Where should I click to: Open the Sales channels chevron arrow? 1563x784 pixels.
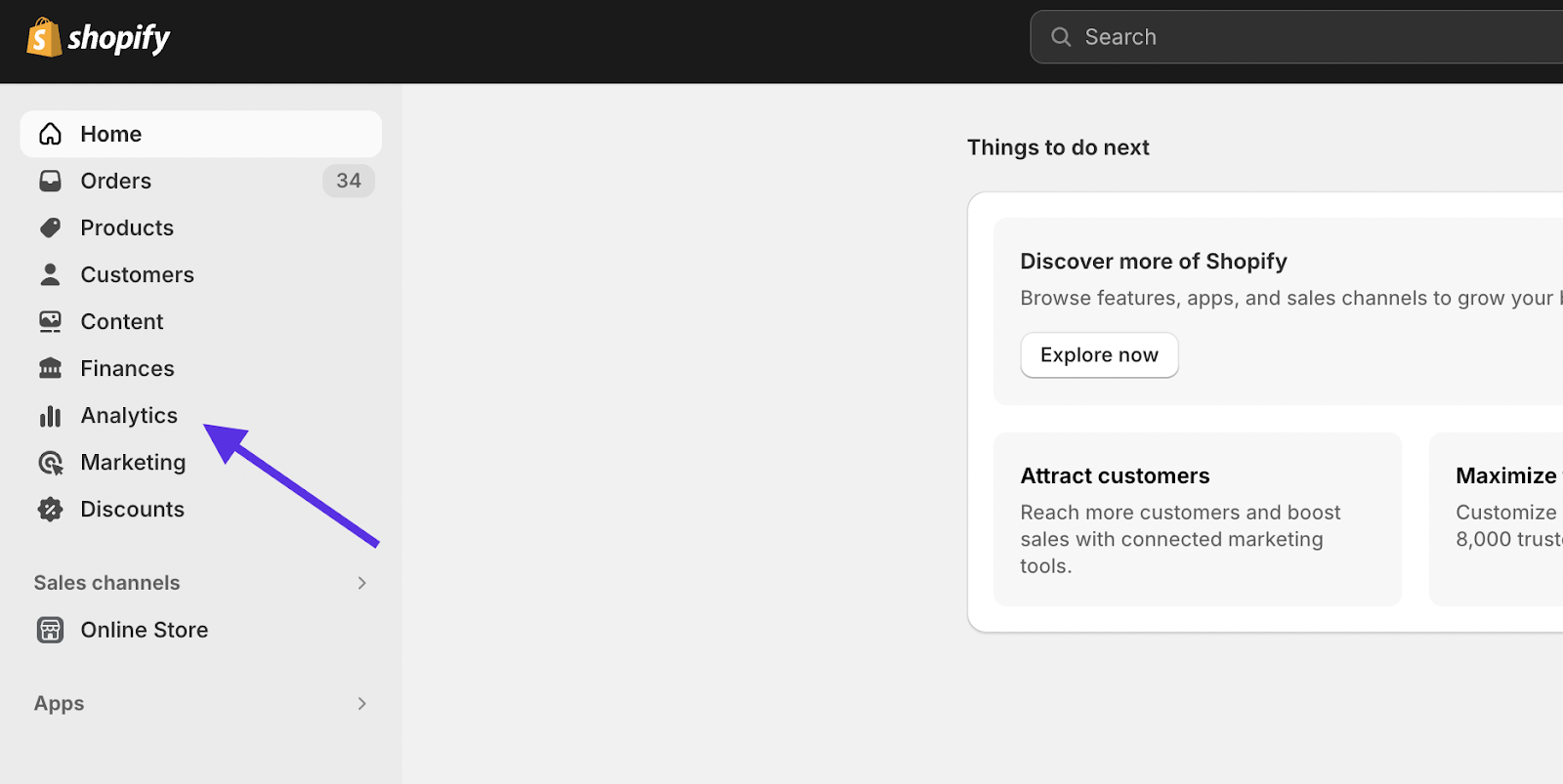[x=361, y=582]
